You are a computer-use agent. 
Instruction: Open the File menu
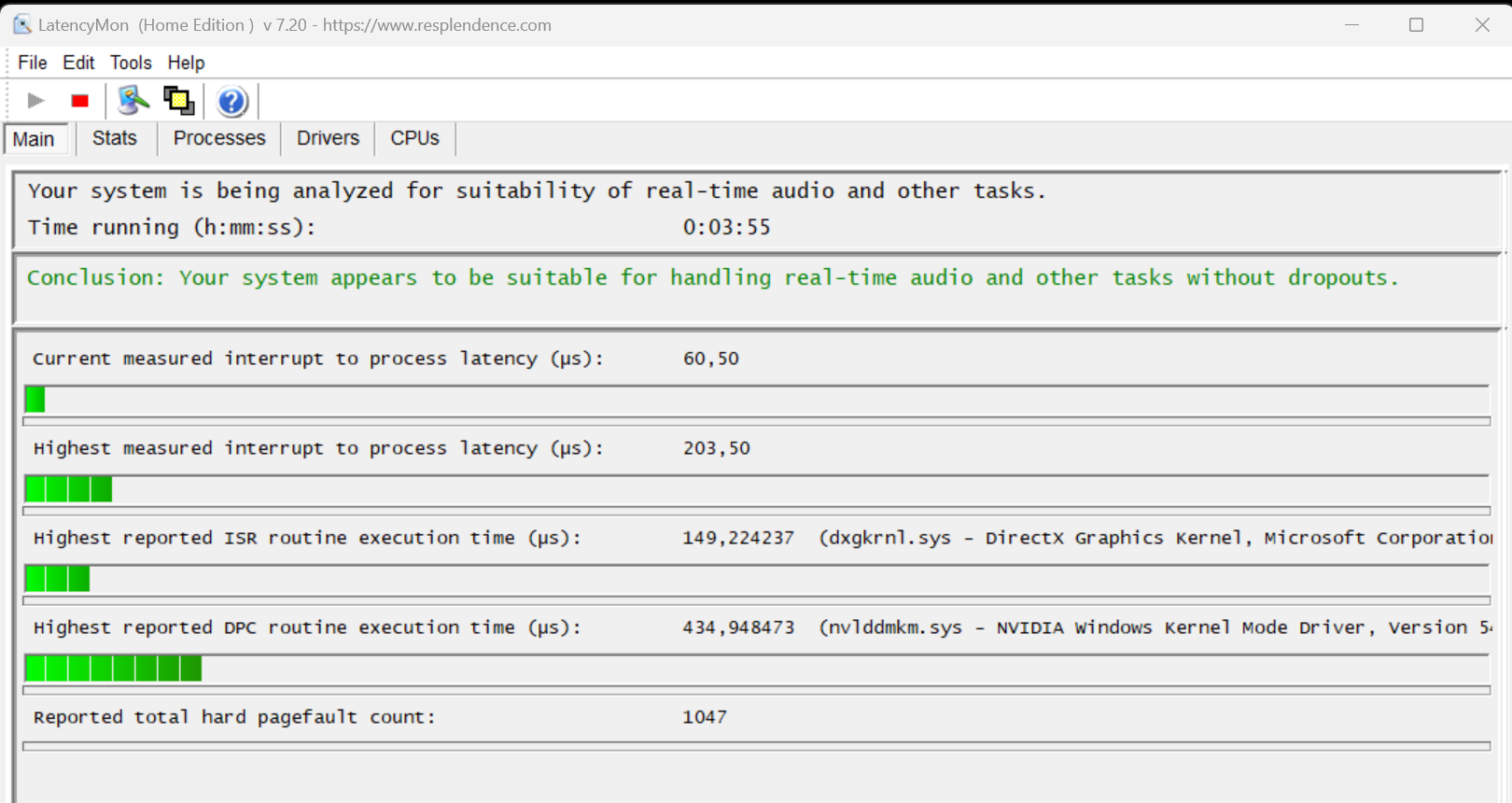coord(33,63)
